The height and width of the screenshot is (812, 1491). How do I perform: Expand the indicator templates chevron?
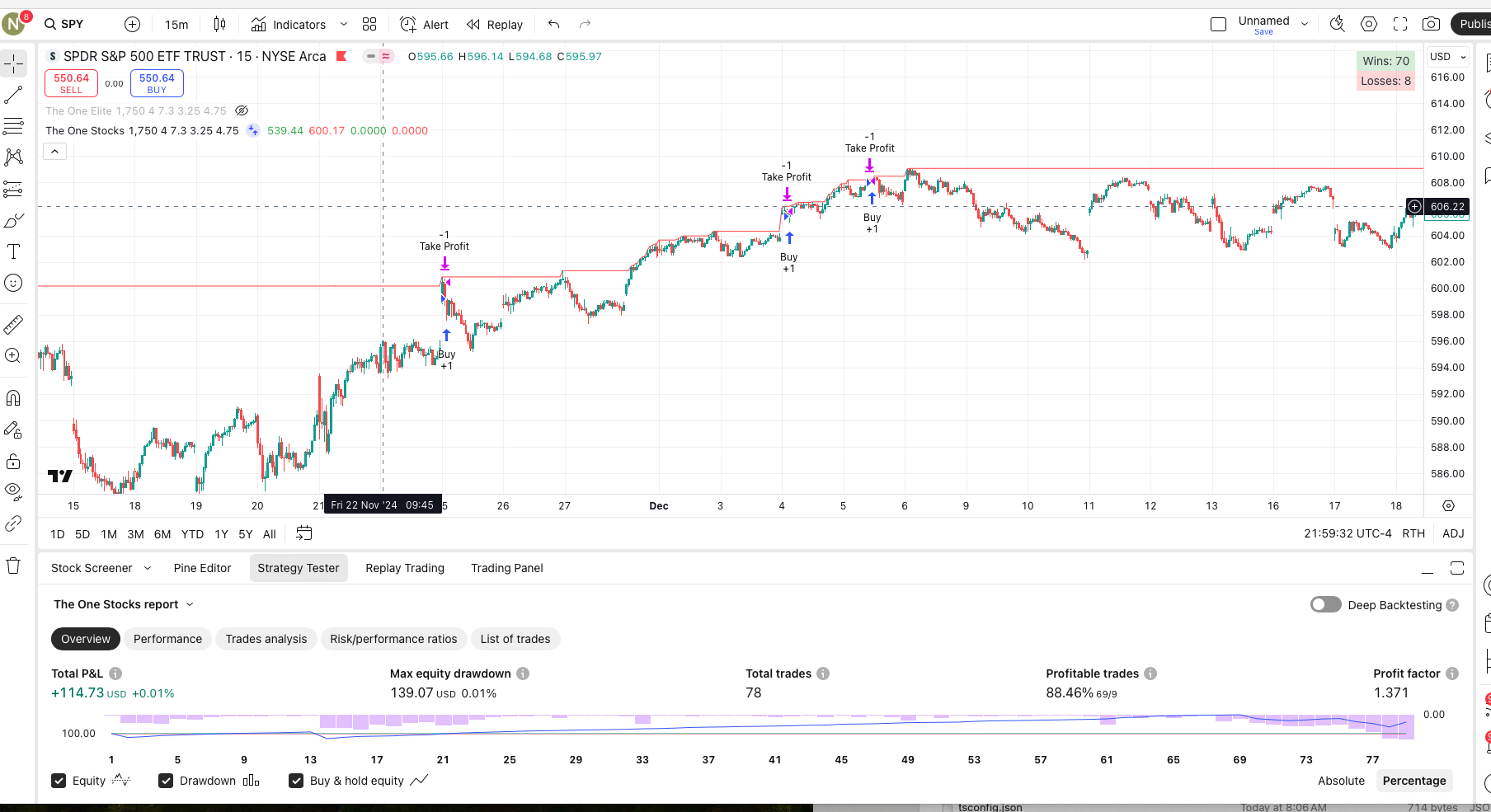[x=344, y=24]
